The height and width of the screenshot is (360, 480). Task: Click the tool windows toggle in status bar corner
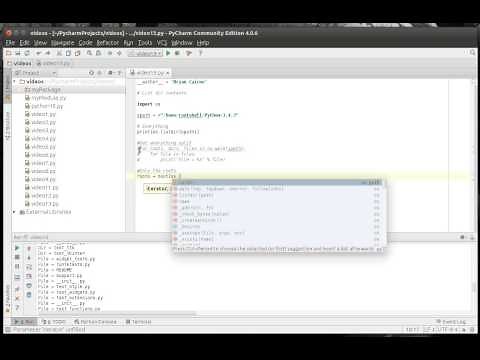7,330
